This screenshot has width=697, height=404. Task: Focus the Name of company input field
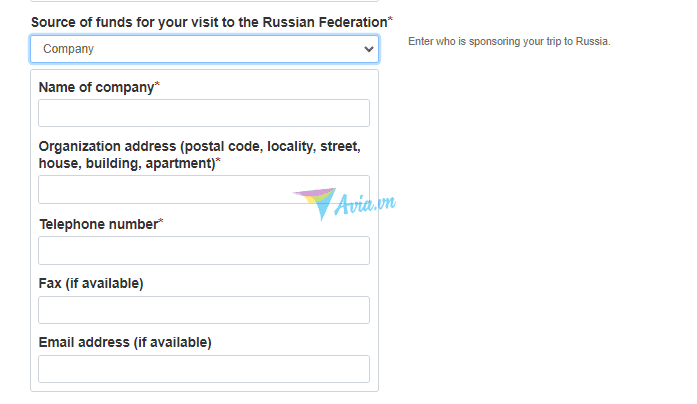point(204,113)
